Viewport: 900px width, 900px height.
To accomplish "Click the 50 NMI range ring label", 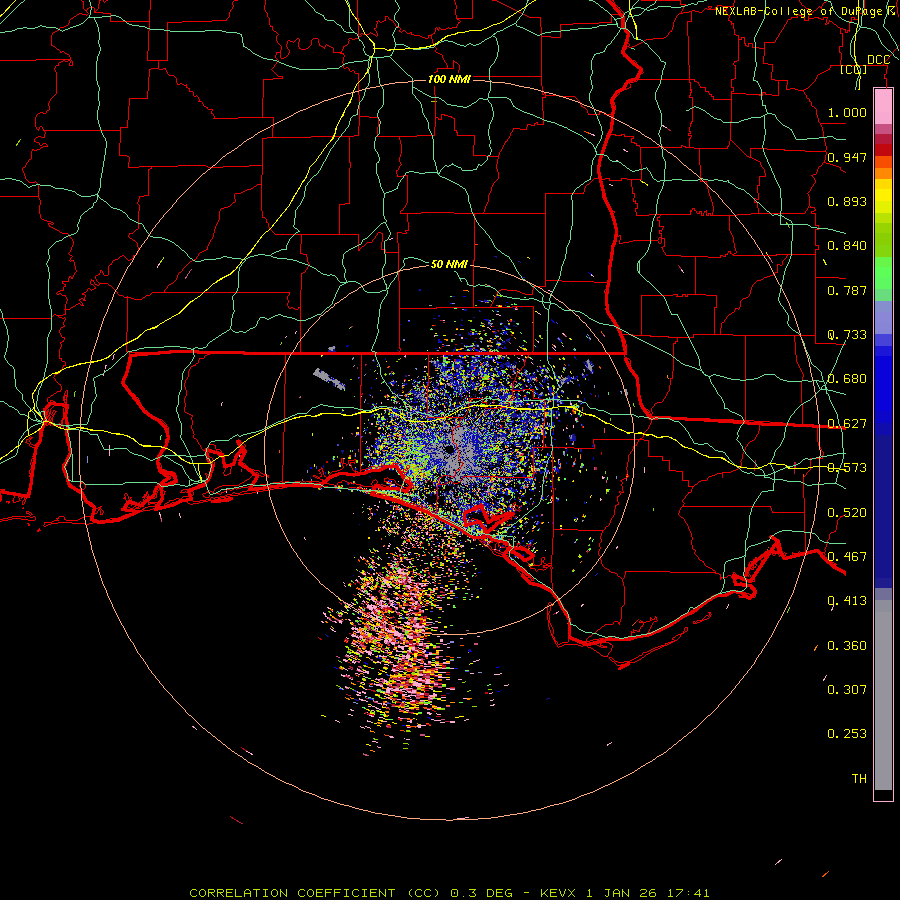I will pos(449,264).
